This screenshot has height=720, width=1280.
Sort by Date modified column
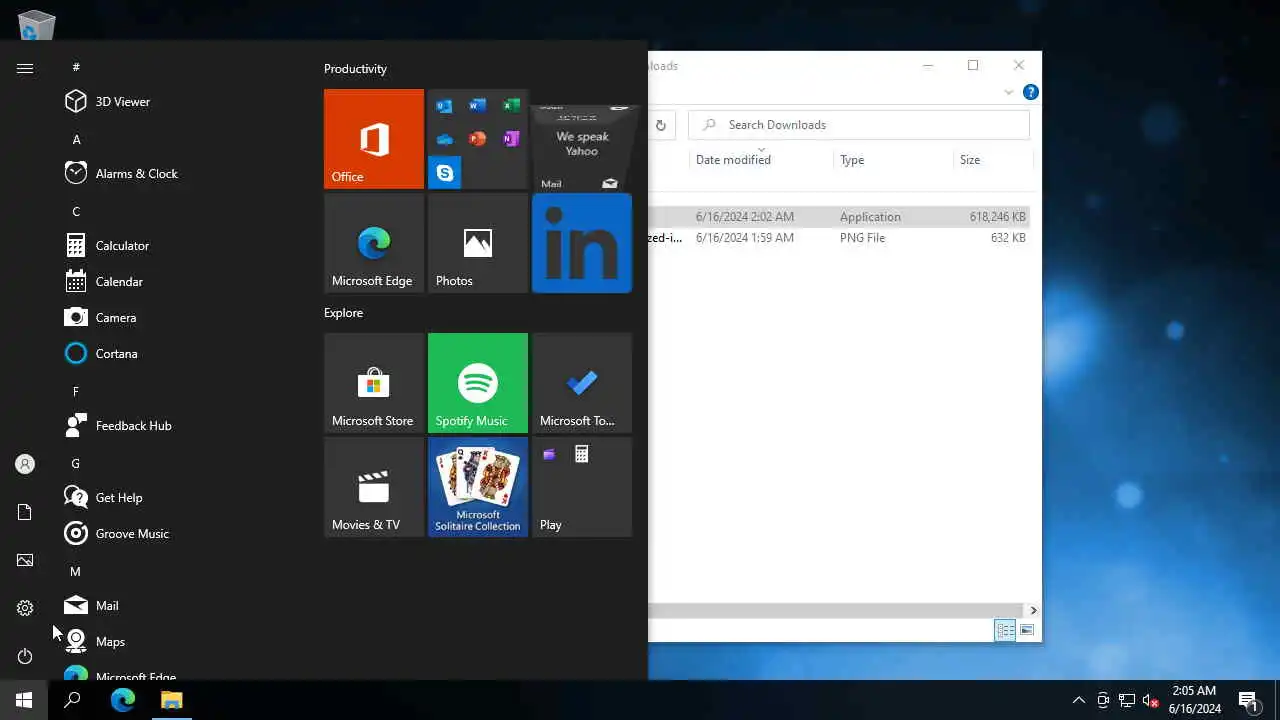[x=760, y=159]
